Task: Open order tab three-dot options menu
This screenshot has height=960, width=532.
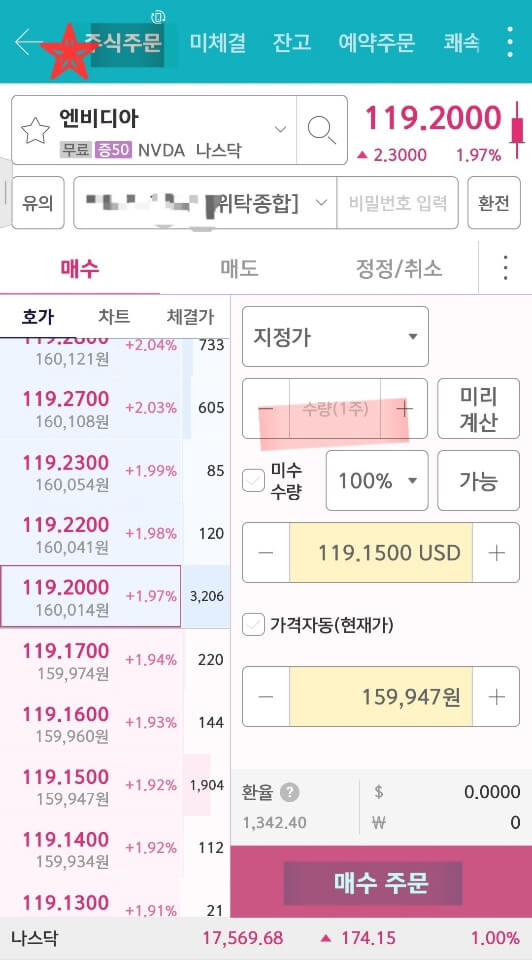Action: click(505, 268)
